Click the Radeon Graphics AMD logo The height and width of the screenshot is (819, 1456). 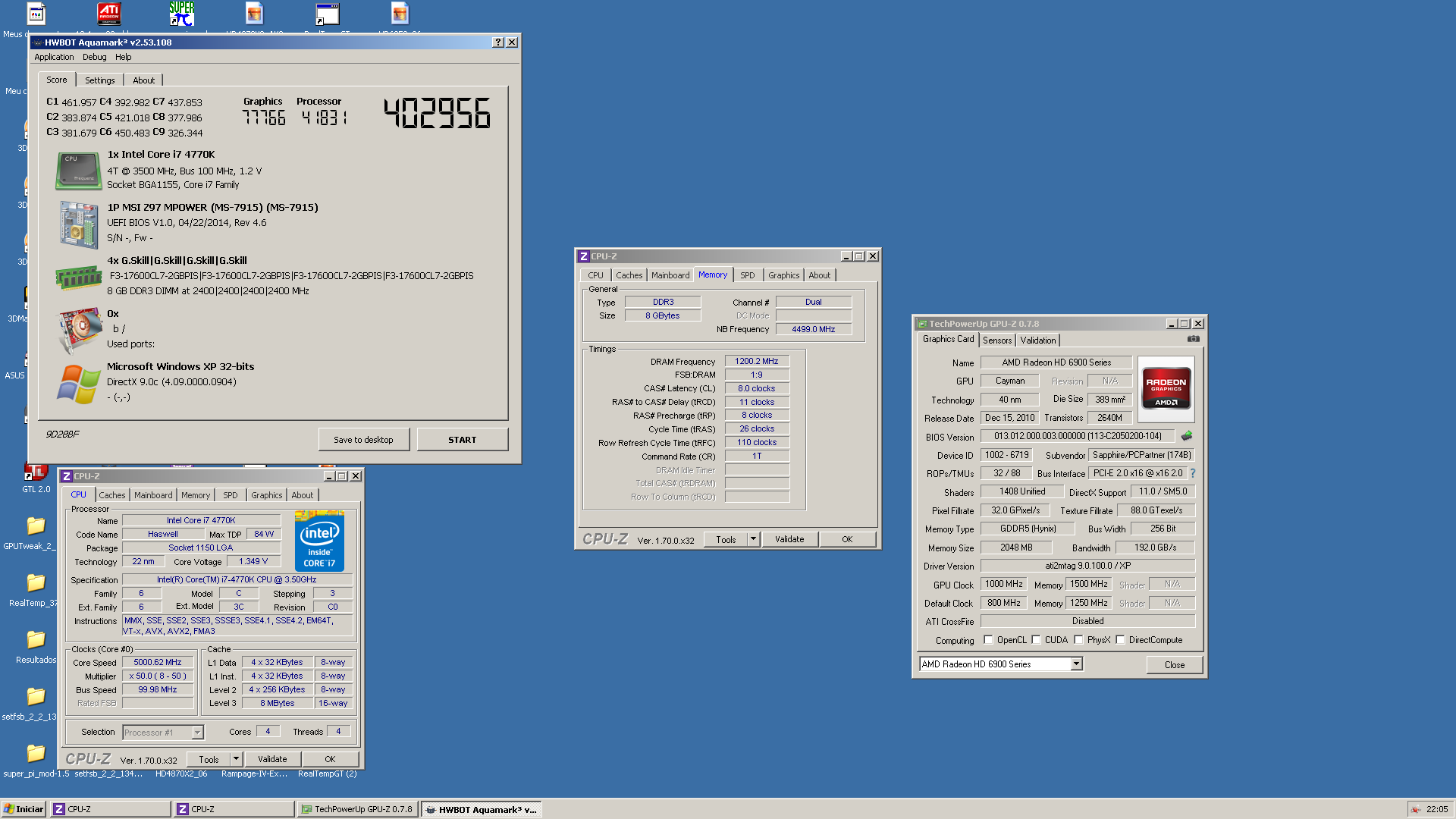click(1166, 388)
